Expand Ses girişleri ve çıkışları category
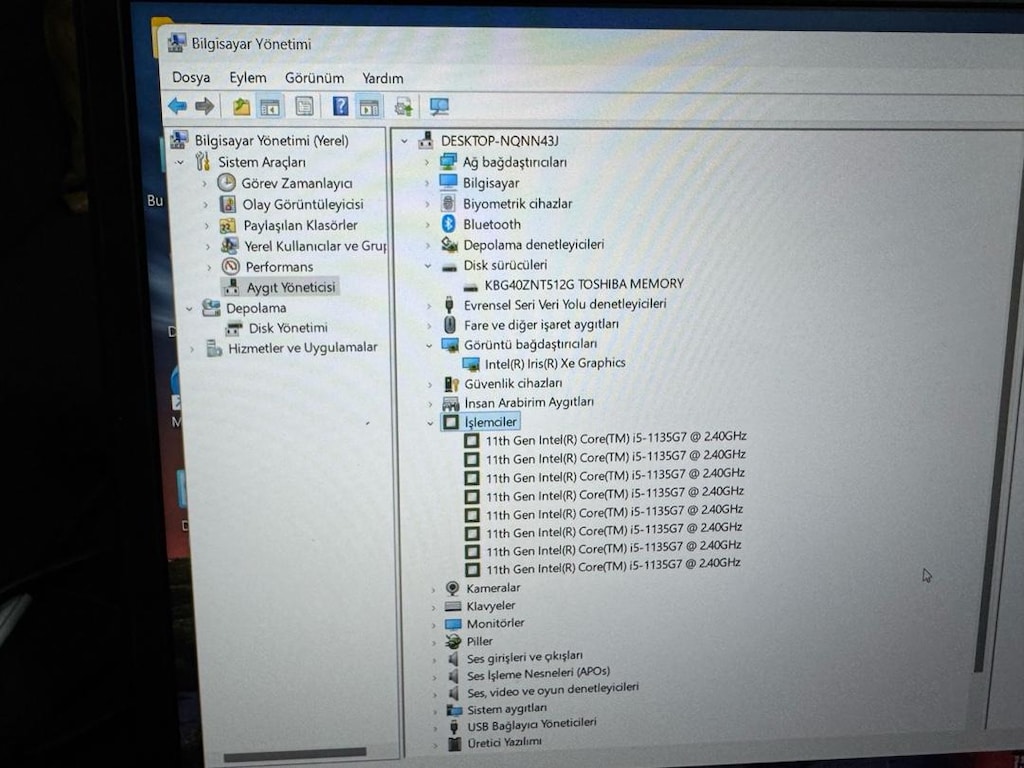 point(434,660)
